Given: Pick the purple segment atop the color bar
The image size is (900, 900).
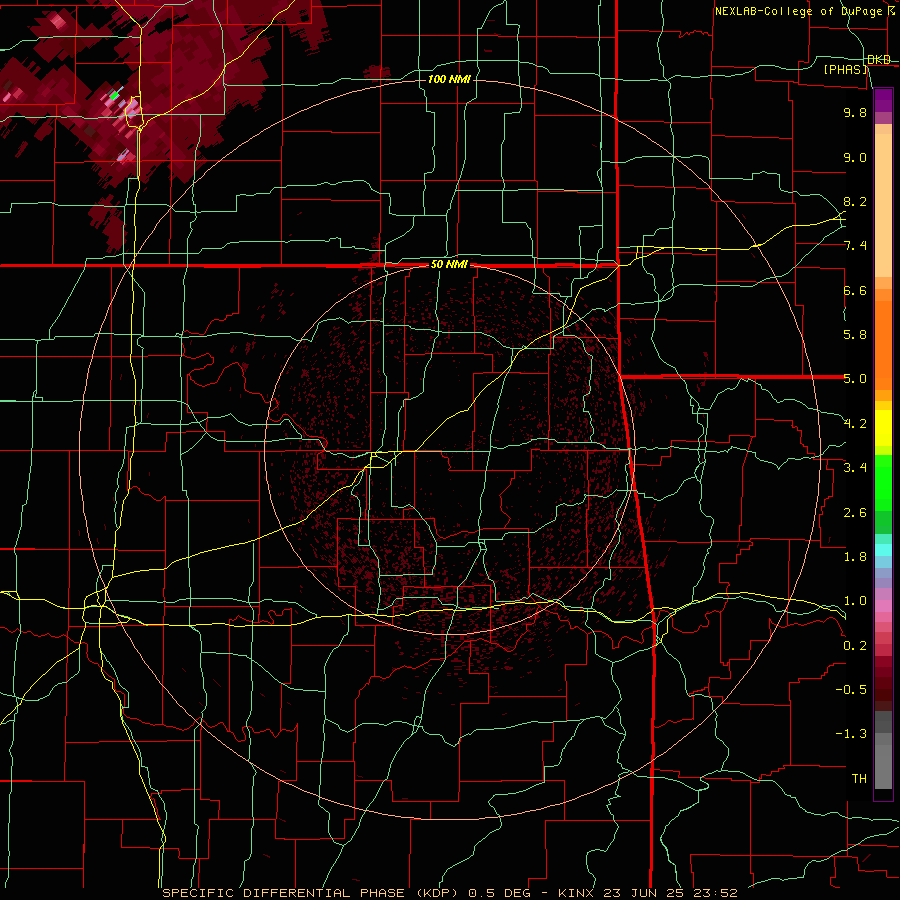Looking at the screenshot, I should coord(883,100).
